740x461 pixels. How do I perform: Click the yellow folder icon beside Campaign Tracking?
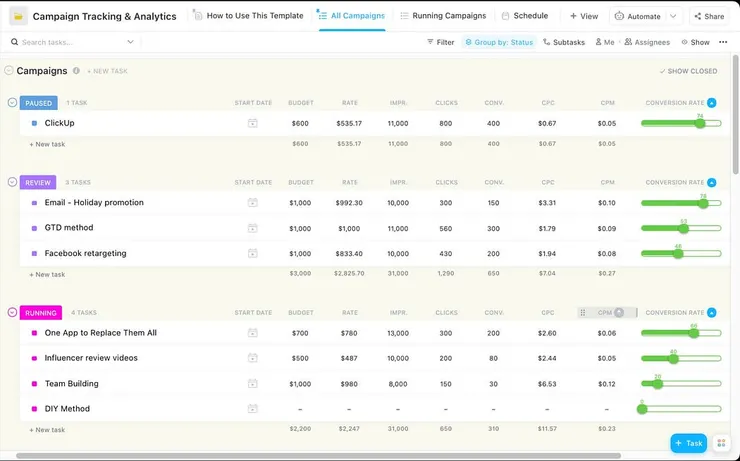pyautogui.click(x=18, y=17)
